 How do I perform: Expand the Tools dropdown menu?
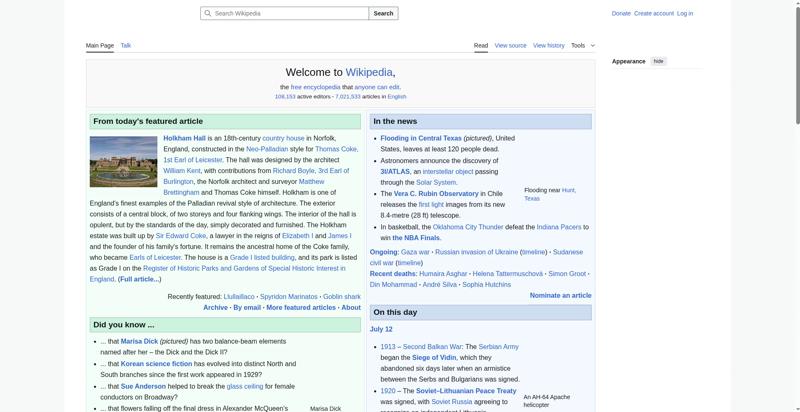[583, 45]
